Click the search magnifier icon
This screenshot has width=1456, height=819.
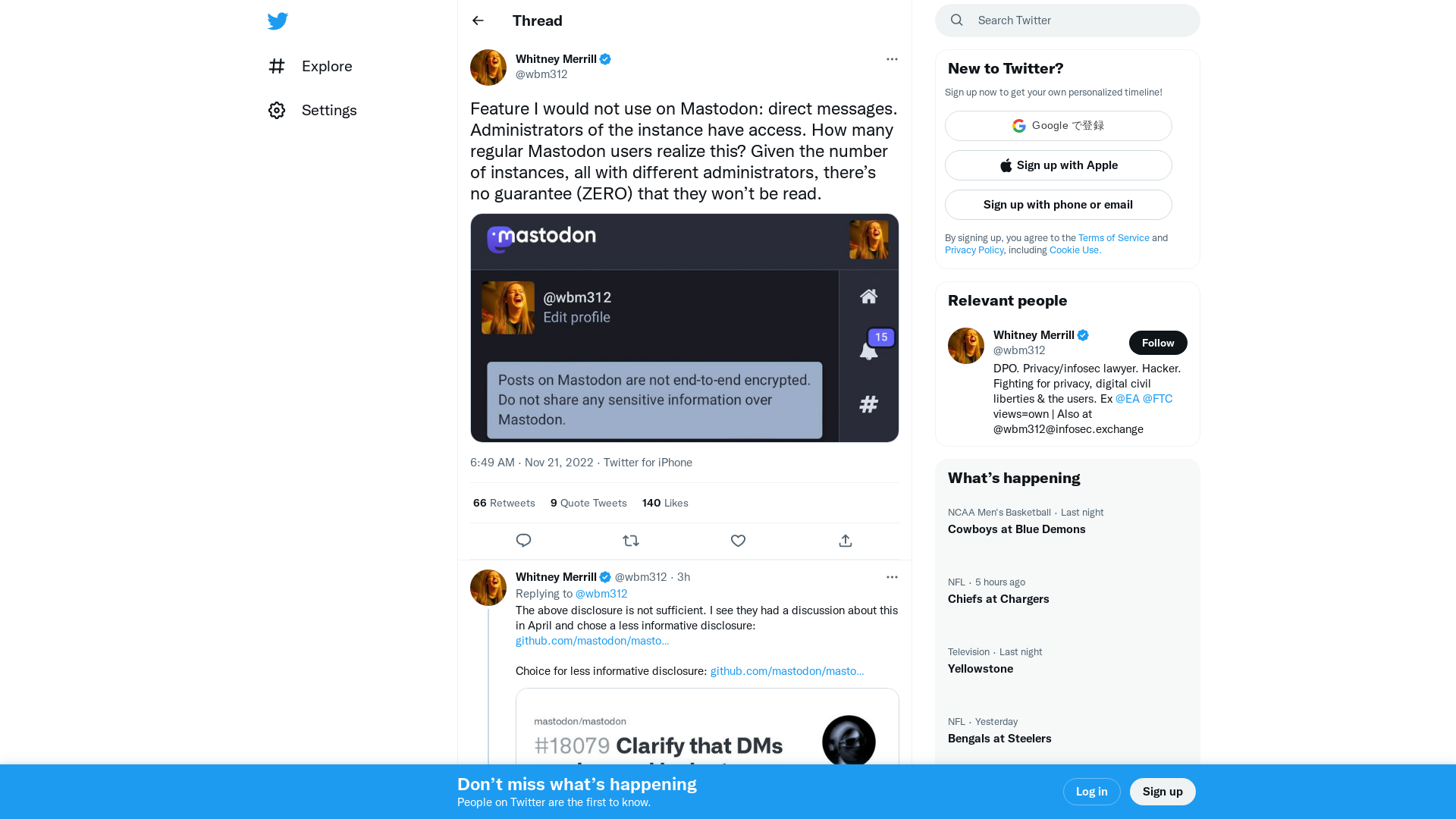956,20
